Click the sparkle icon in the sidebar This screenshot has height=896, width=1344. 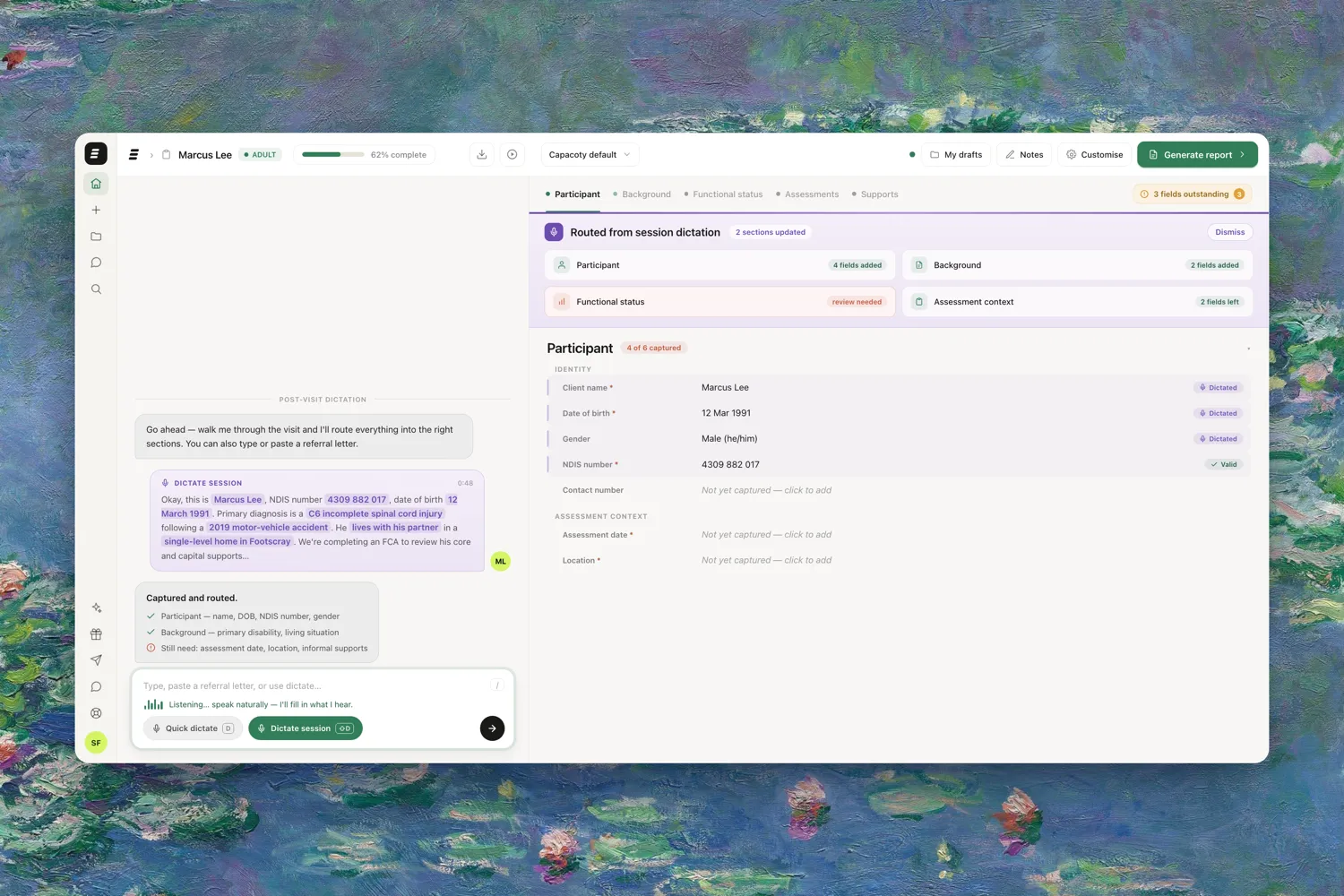pyautogui.click(x=96, y=607)
